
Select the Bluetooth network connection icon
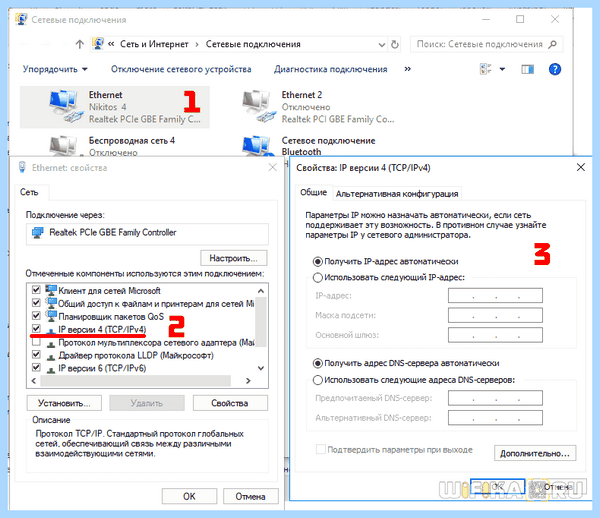257,146
